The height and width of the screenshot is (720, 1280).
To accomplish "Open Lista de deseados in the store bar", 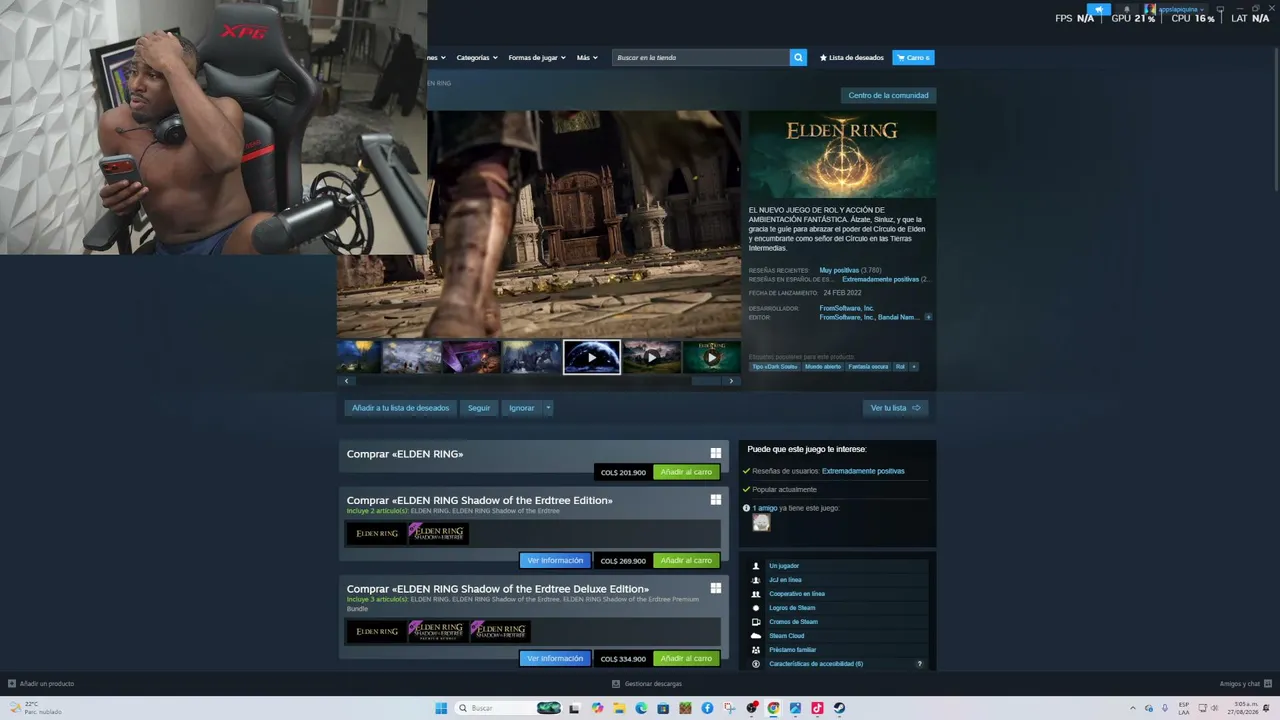I will point(852,58).
